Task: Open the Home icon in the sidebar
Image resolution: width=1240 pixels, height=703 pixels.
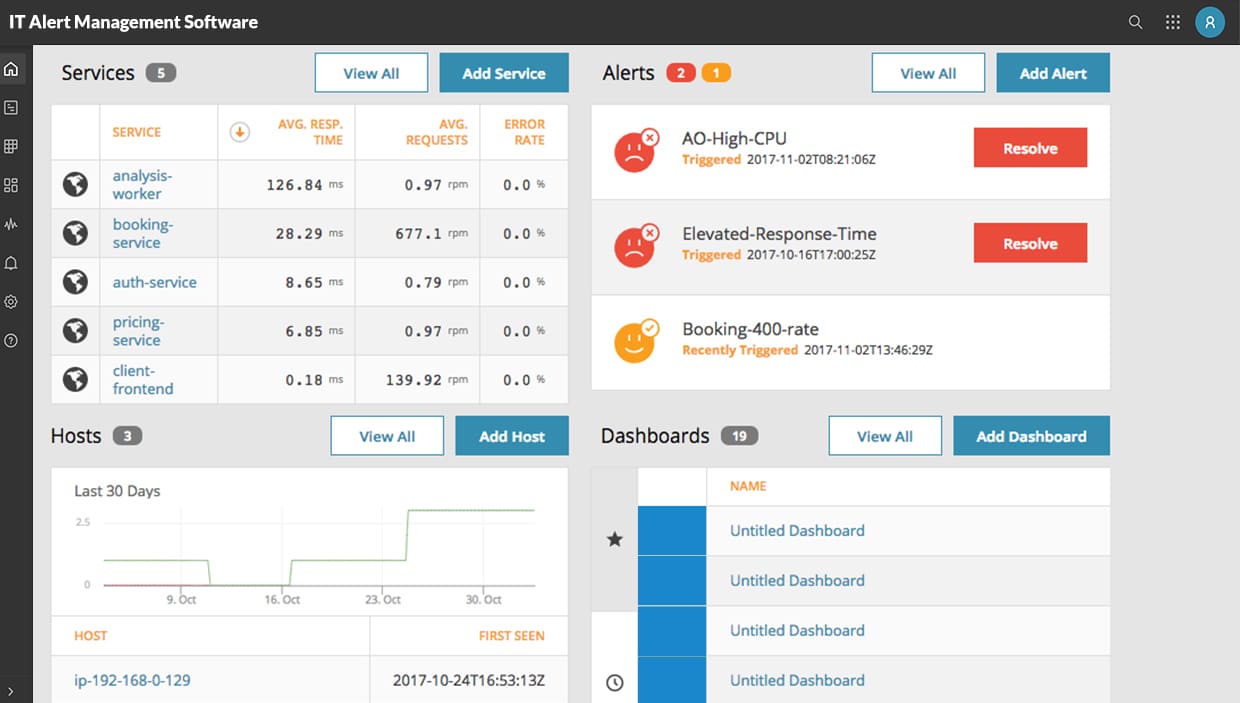Action: coord(11,68)
